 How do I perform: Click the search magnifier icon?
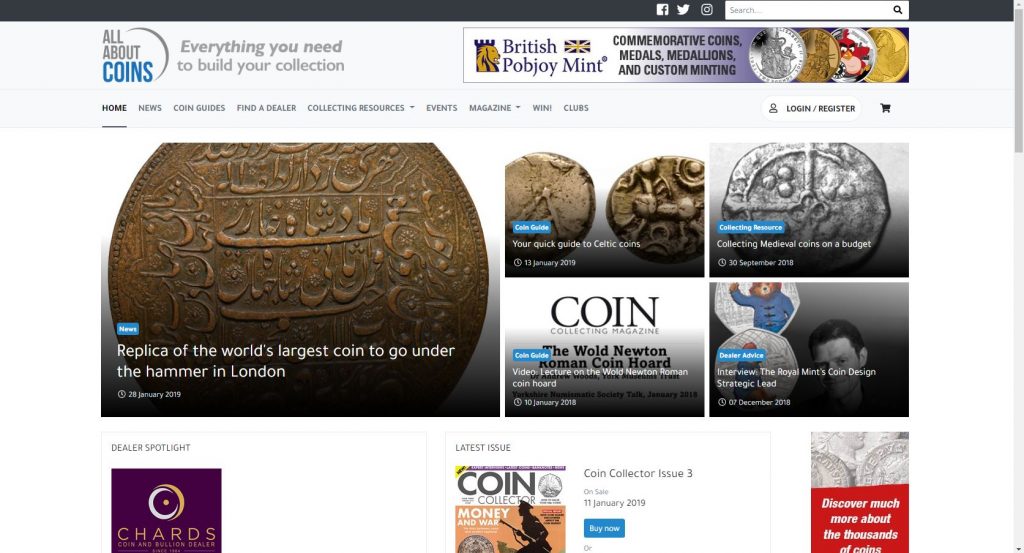pyautogui.click(x=897, y=10)
